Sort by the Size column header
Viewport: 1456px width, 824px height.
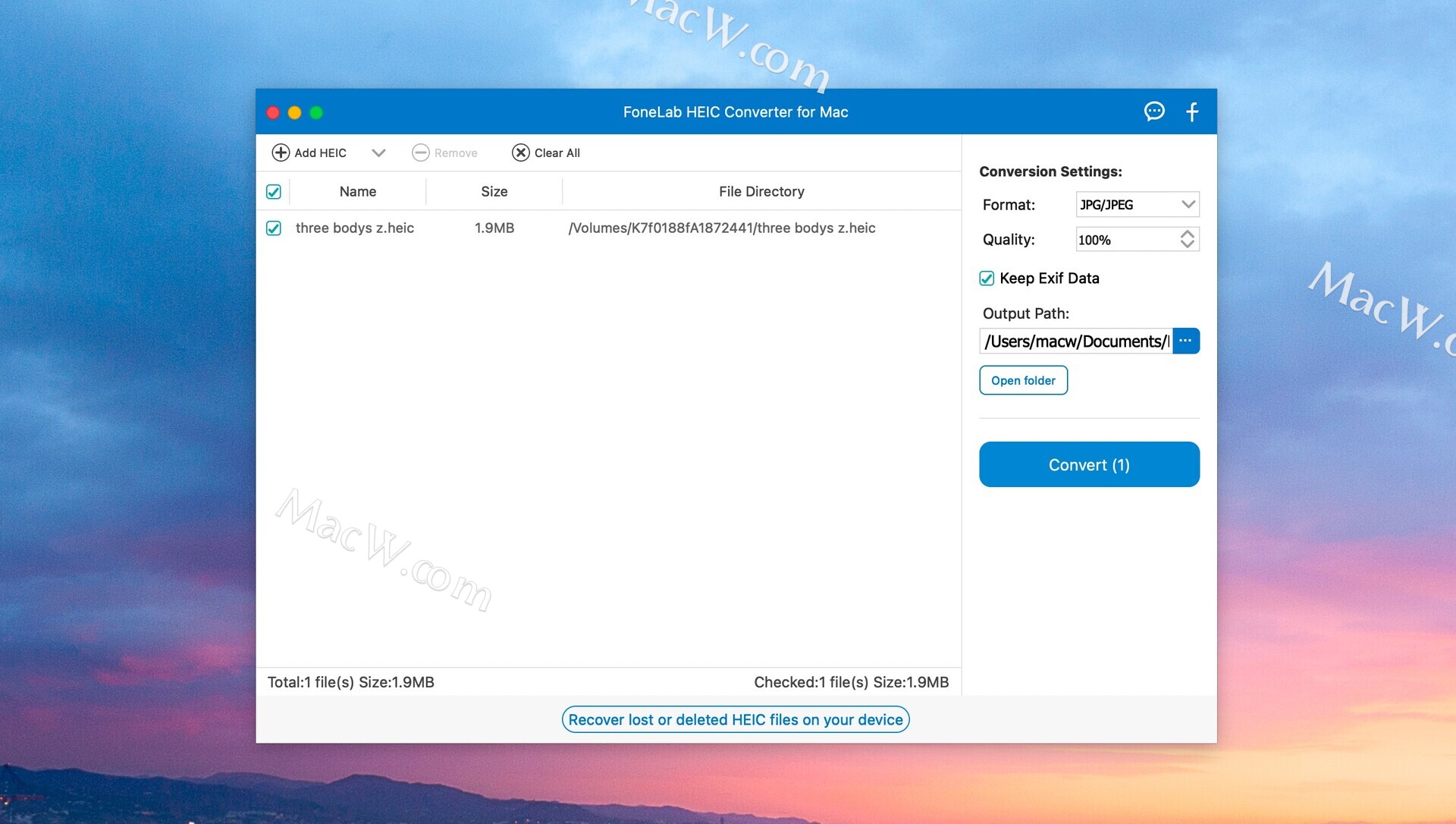[494, 192]
